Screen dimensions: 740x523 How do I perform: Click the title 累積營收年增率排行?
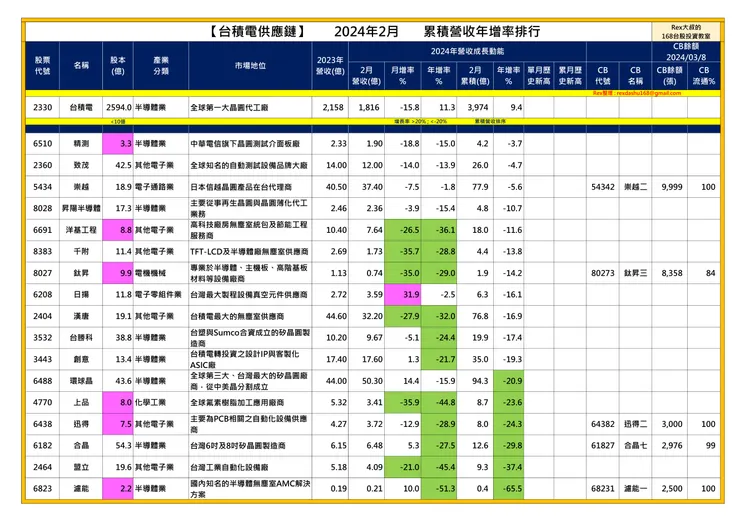[x=481, y=32]
